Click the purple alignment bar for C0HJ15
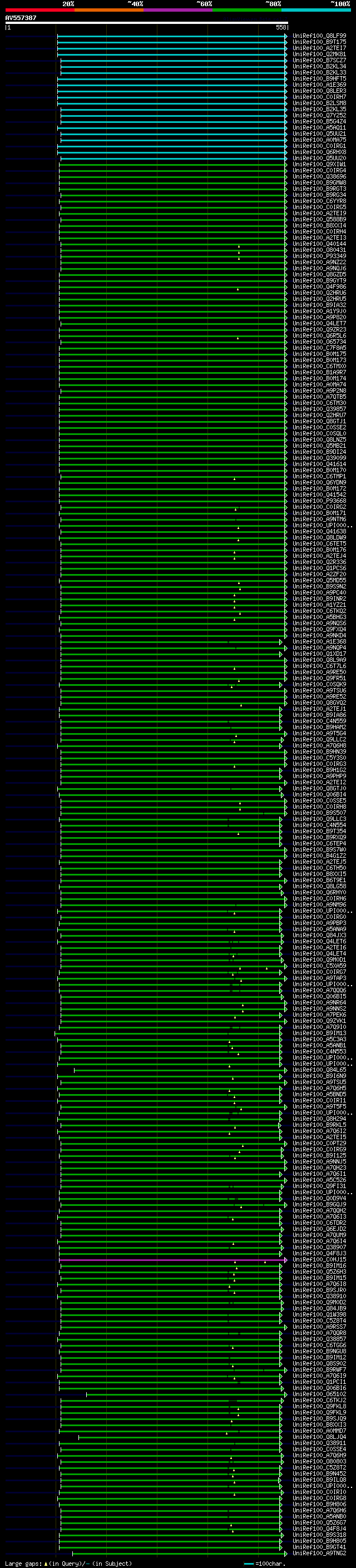The width and height of the screenshot is (356, 1568). click(172, 1260)
